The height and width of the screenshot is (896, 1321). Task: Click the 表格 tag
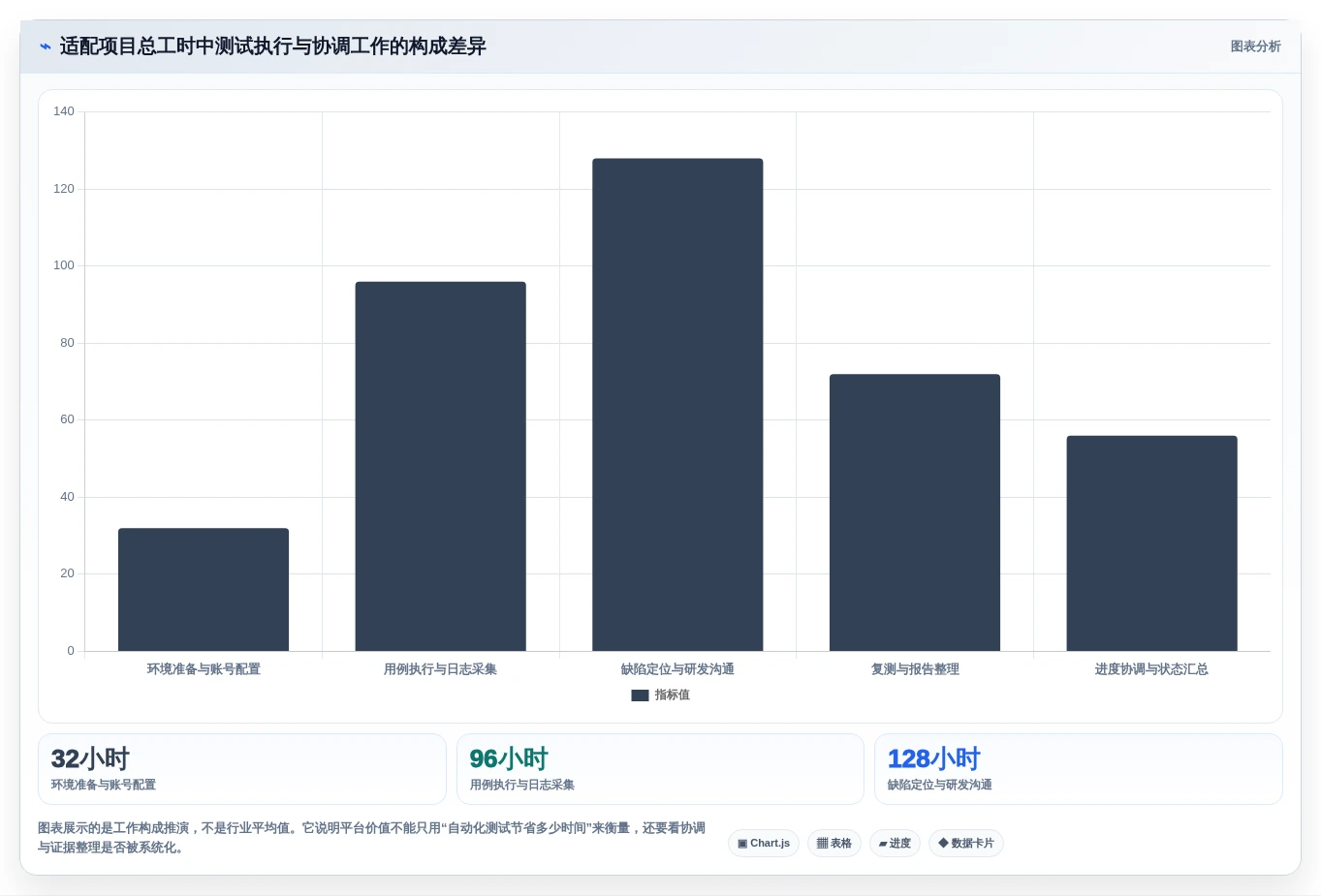coord(834,844)
